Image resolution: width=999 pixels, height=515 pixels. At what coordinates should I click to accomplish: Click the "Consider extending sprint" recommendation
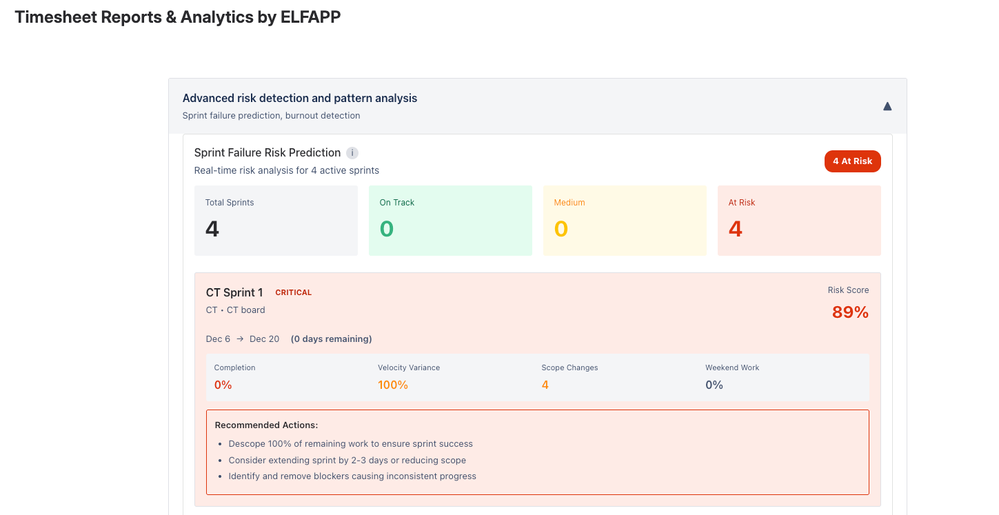pos(347,460)
